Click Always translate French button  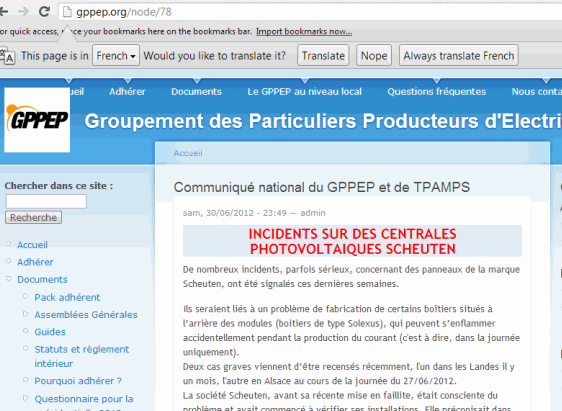tap(459, 56)
